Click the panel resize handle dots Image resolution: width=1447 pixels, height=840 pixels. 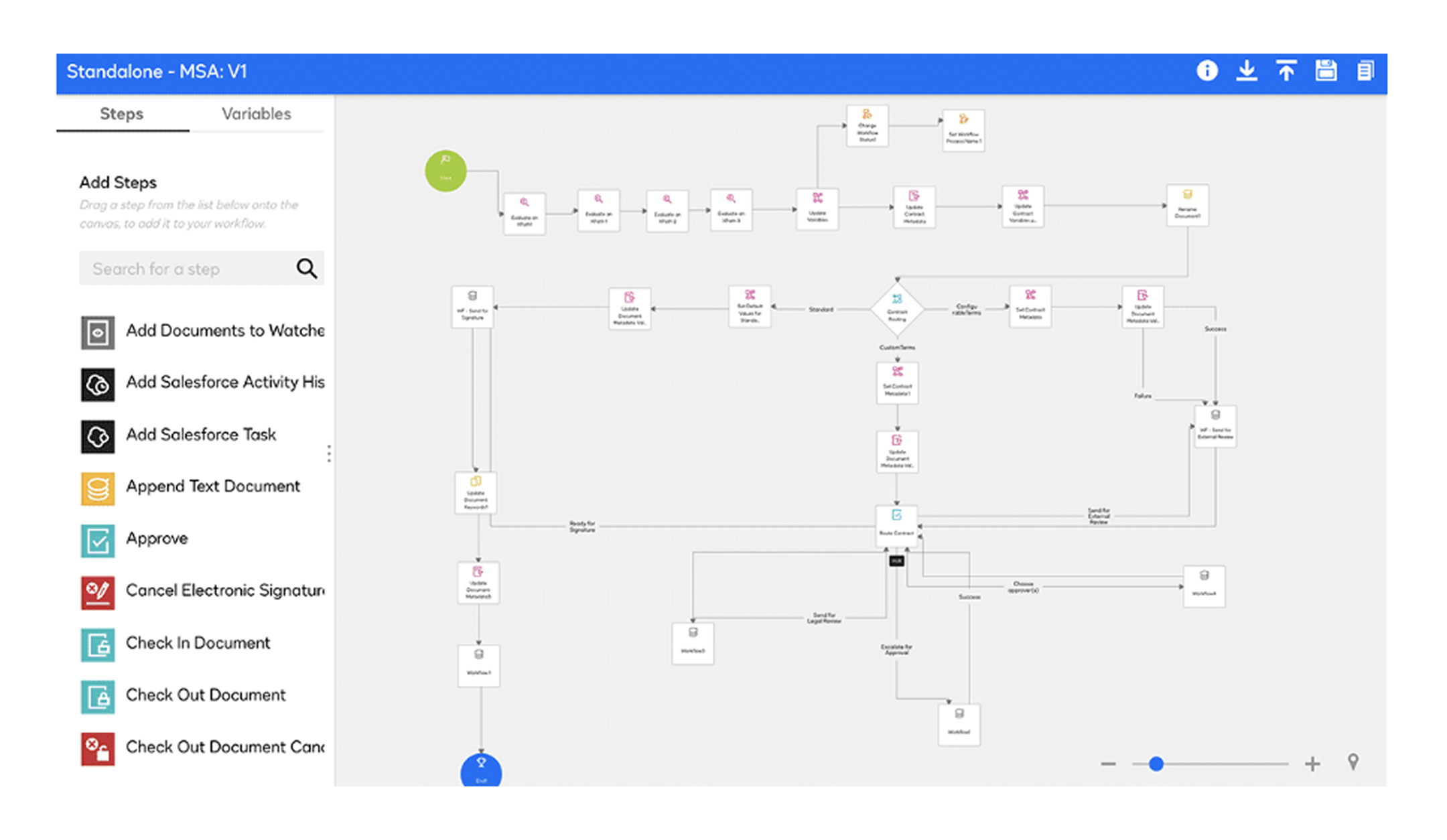[x=329, y=453]
